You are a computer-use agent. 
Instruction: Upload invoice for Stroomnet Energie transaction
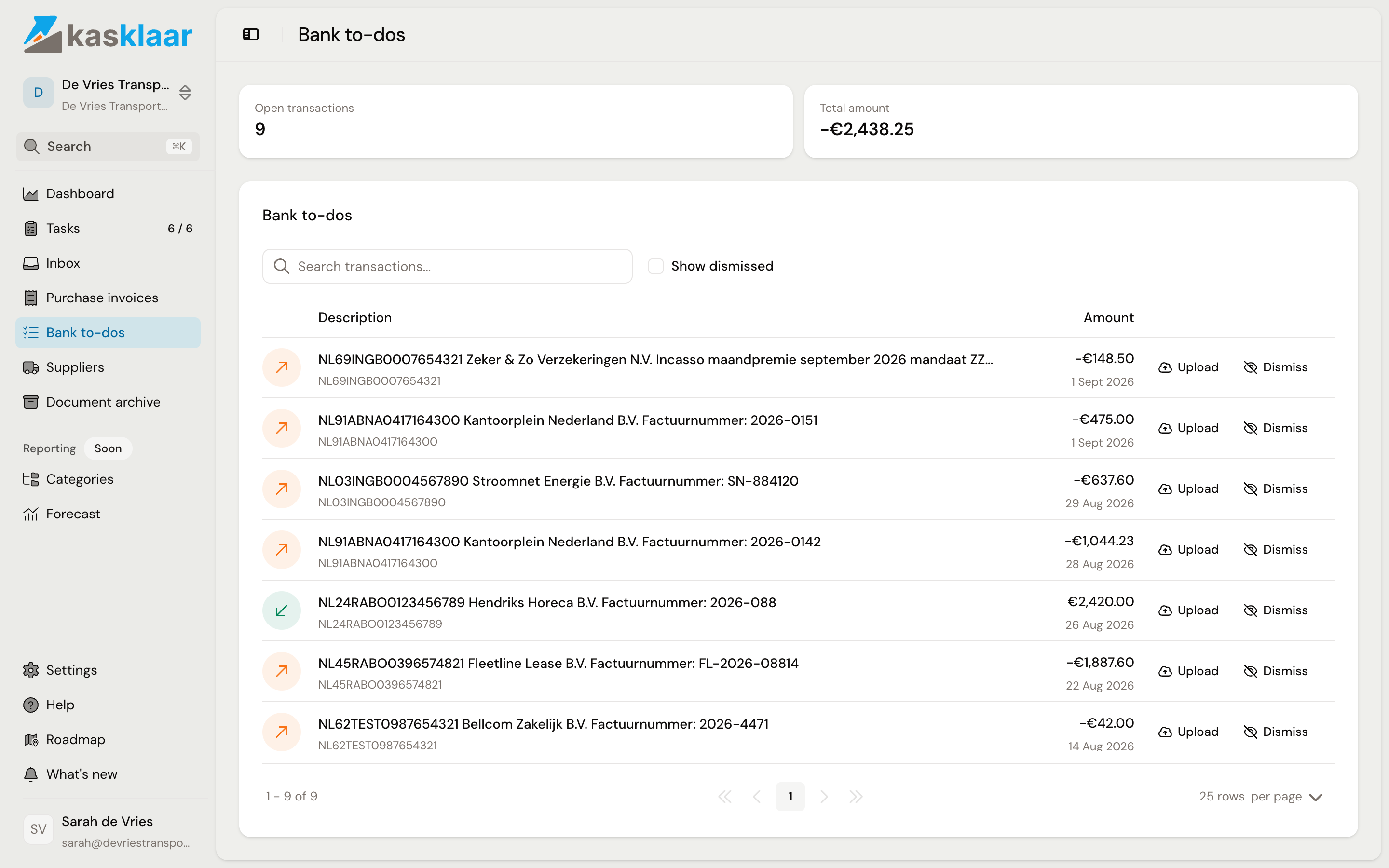1188,489
